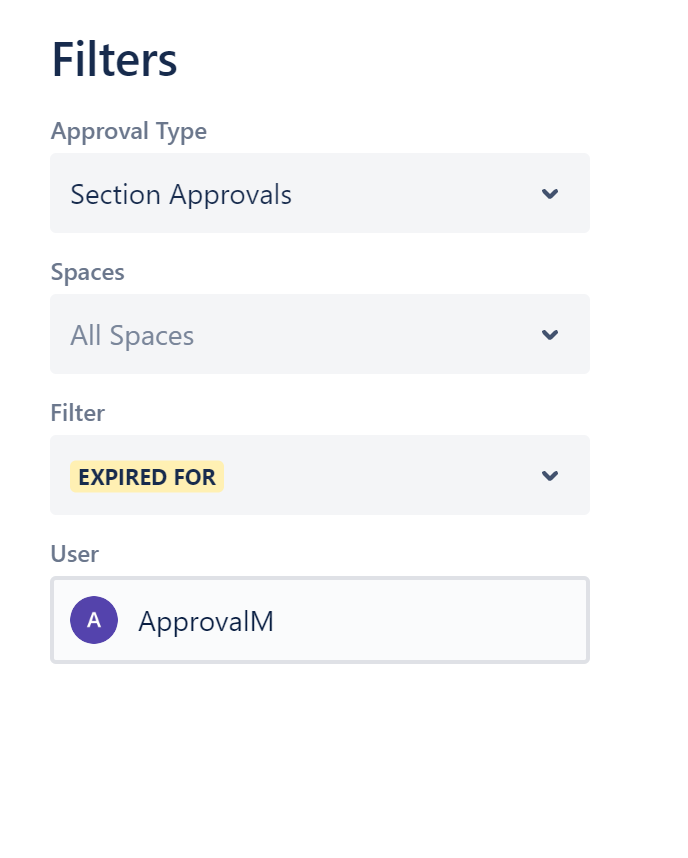Image resolution: width=688 pixels, height=858 pixels.
Task: Expand the Approval Type chevron arrow
Action: click(x=549, y=194)
